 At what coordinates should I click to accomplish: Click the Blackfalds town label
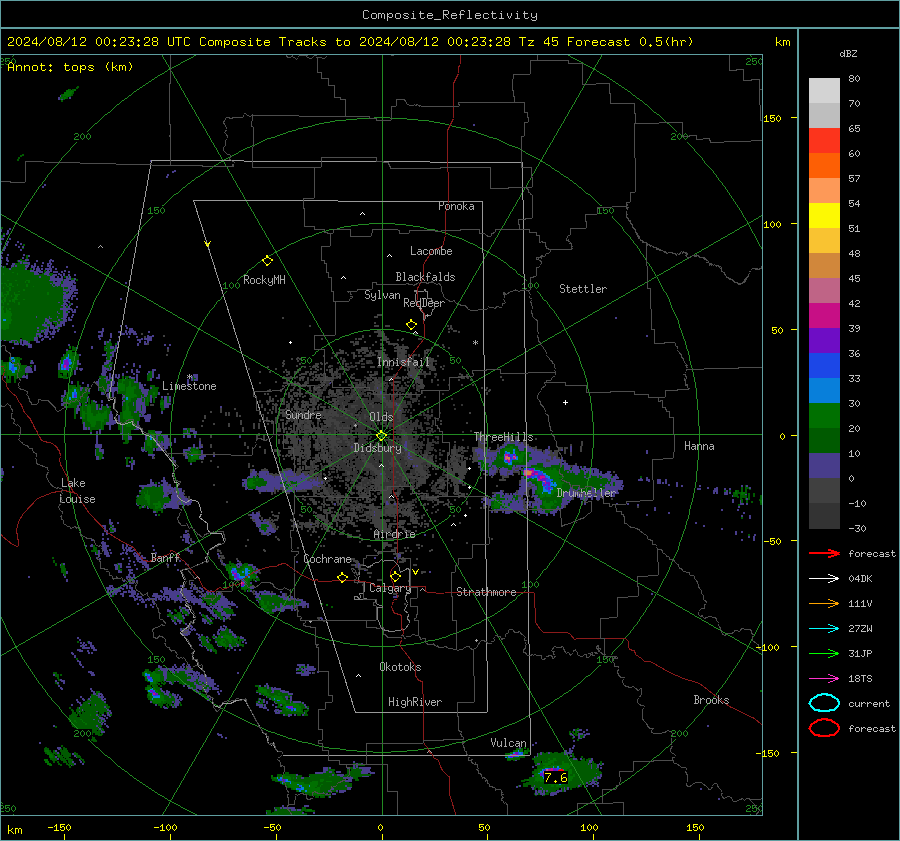425,277
